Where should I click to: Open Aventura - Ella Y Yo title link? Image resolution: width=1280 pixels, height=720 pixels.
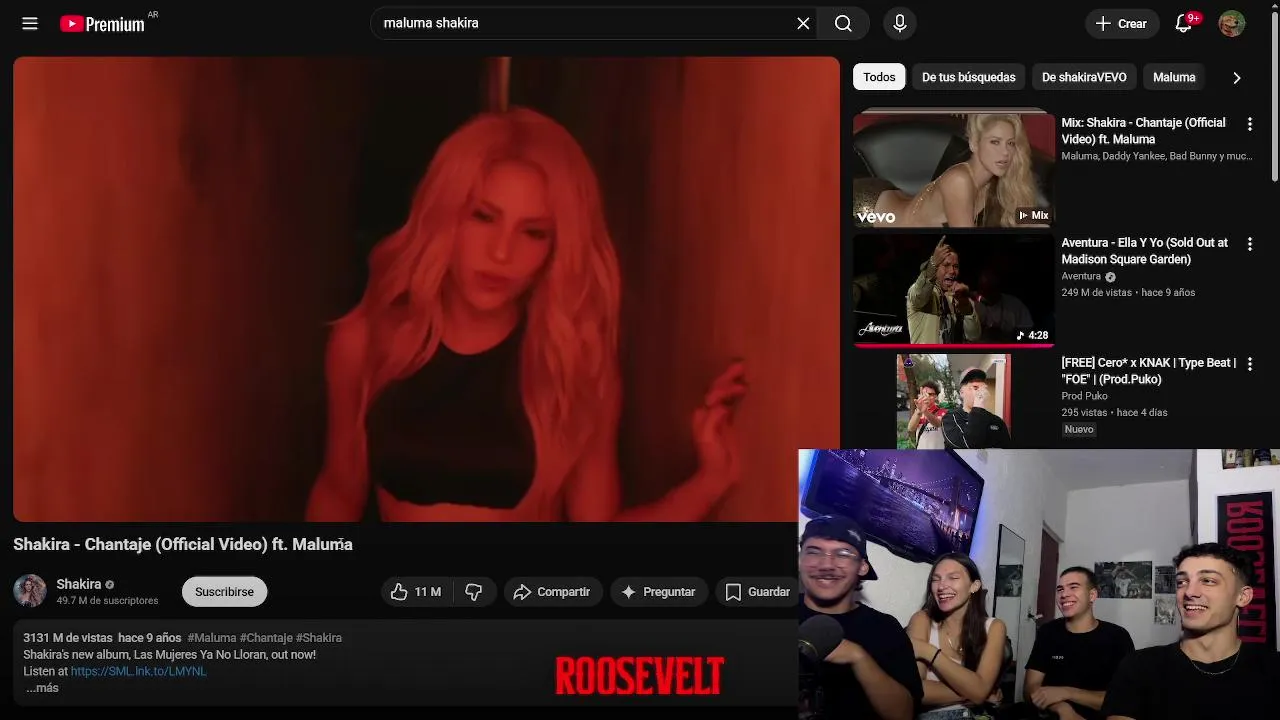[x=1144, y=251]
